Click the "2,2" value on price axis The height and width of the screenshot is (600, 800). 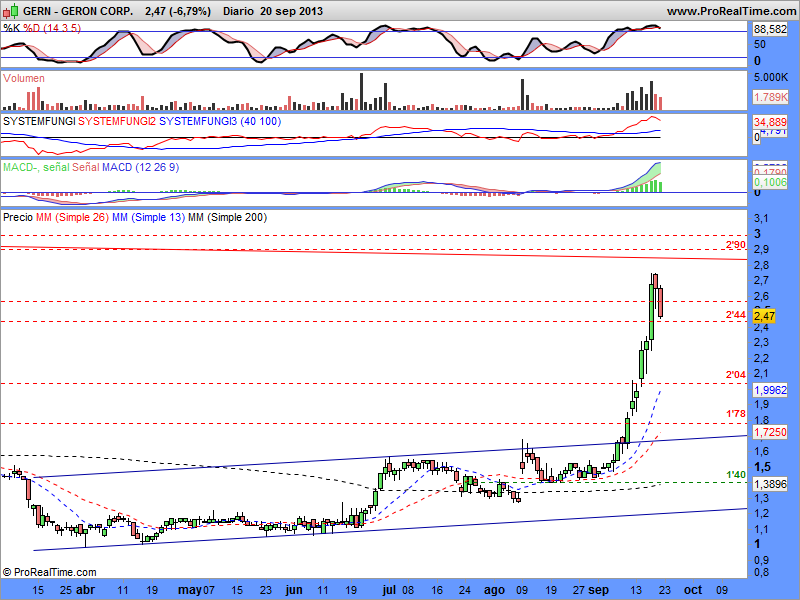coord(761,358)
